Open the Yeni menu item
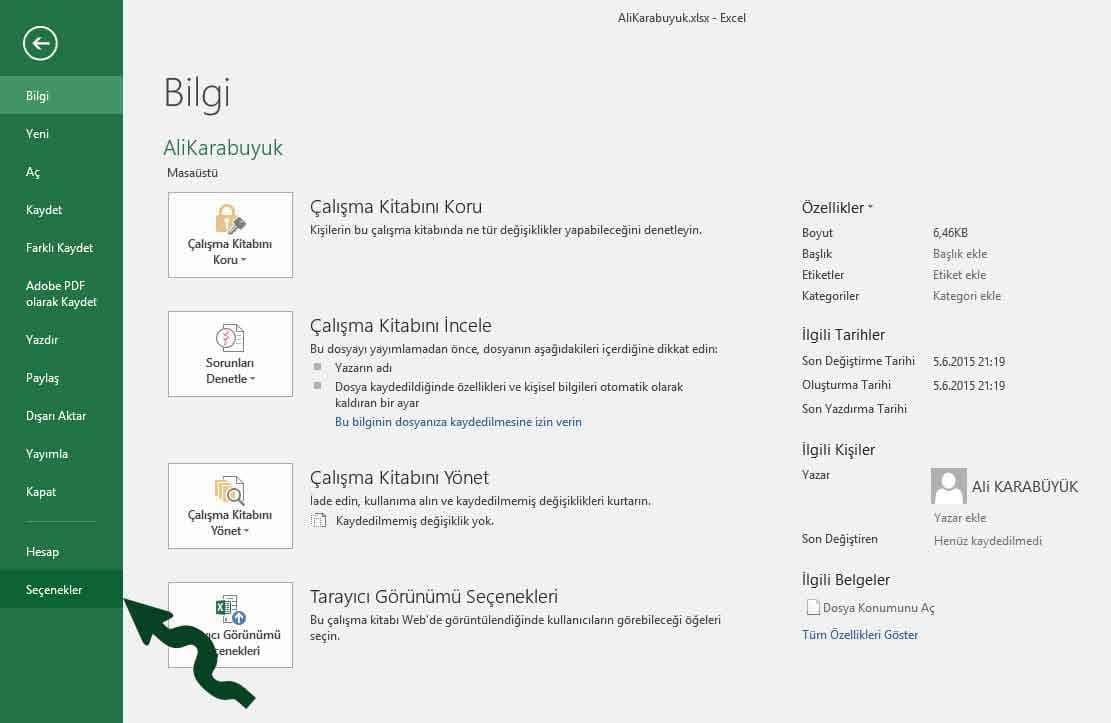The image size is (1111, 723). point(38,134)
